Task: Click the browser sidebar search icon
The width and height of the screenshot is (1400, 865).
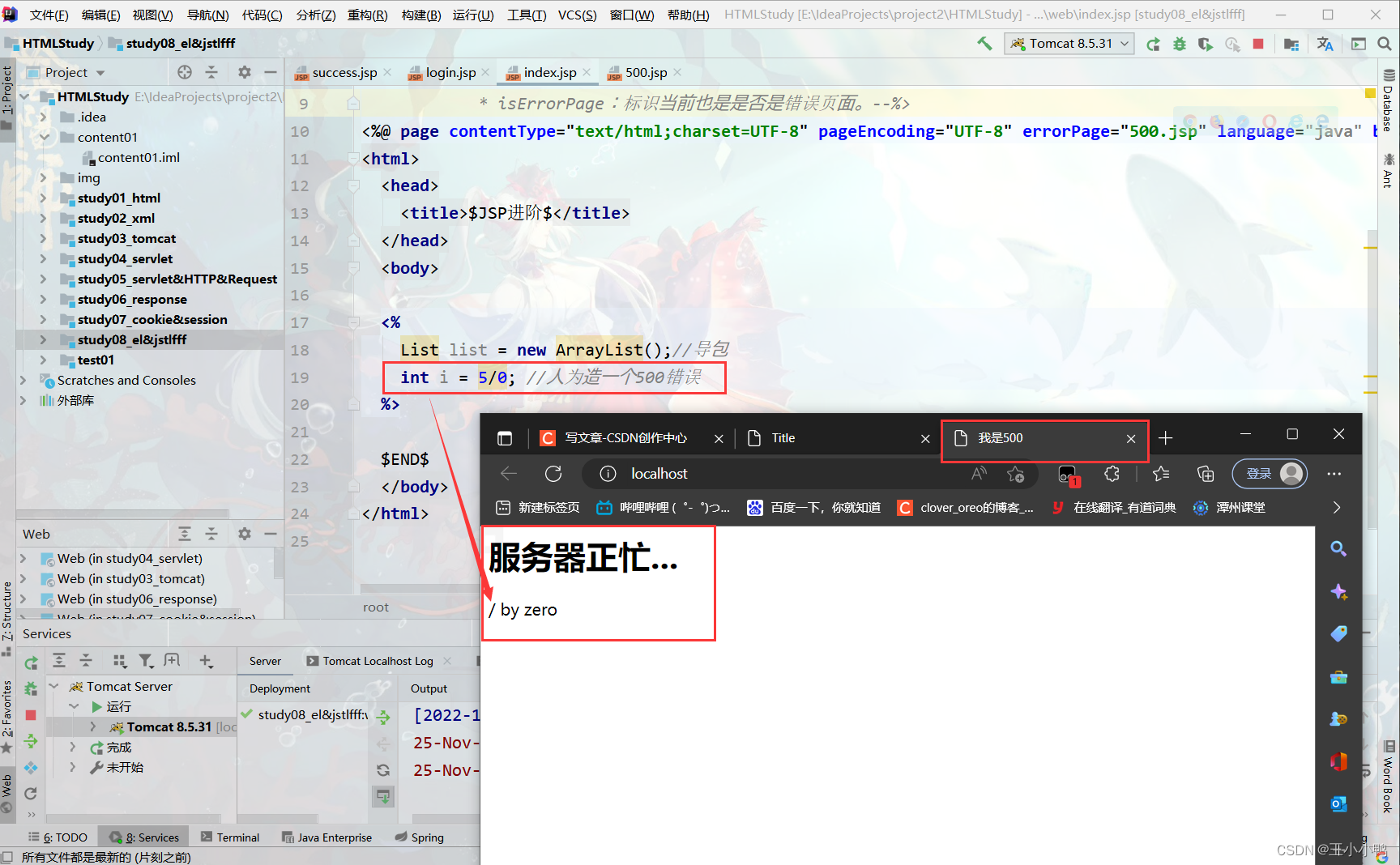Action: click(1338, 549)
